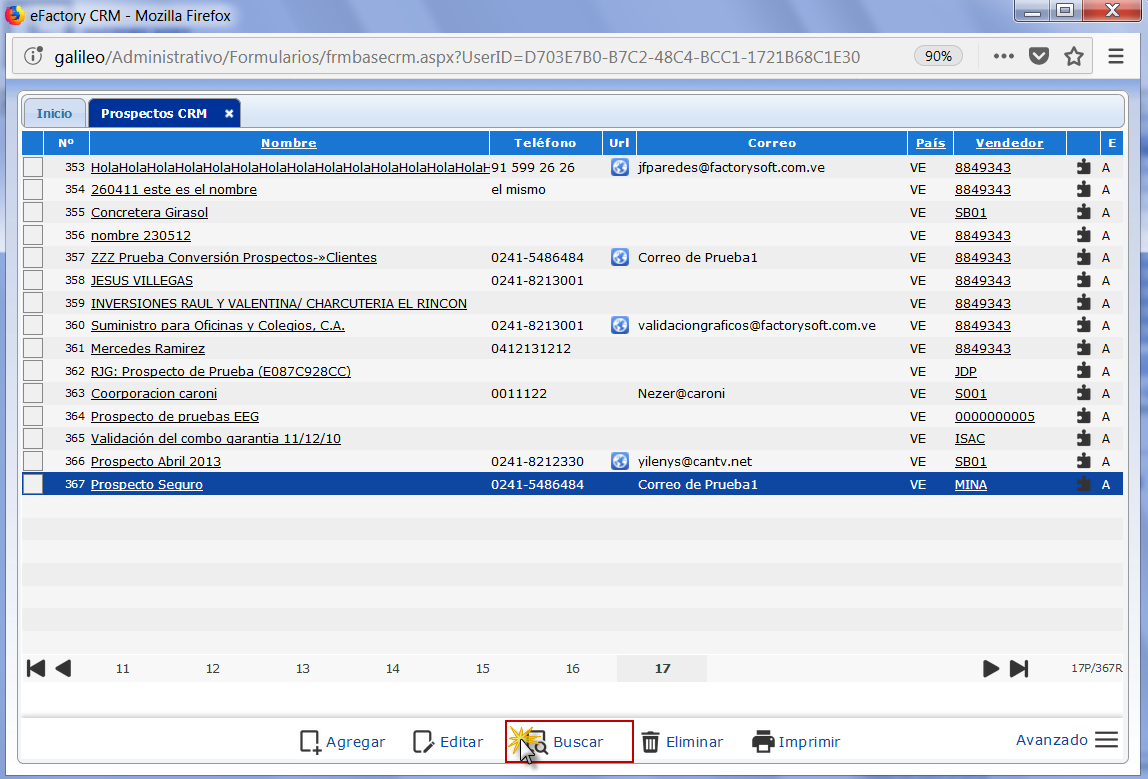
Task: Click the browser address bar URL
Action: 457,56
